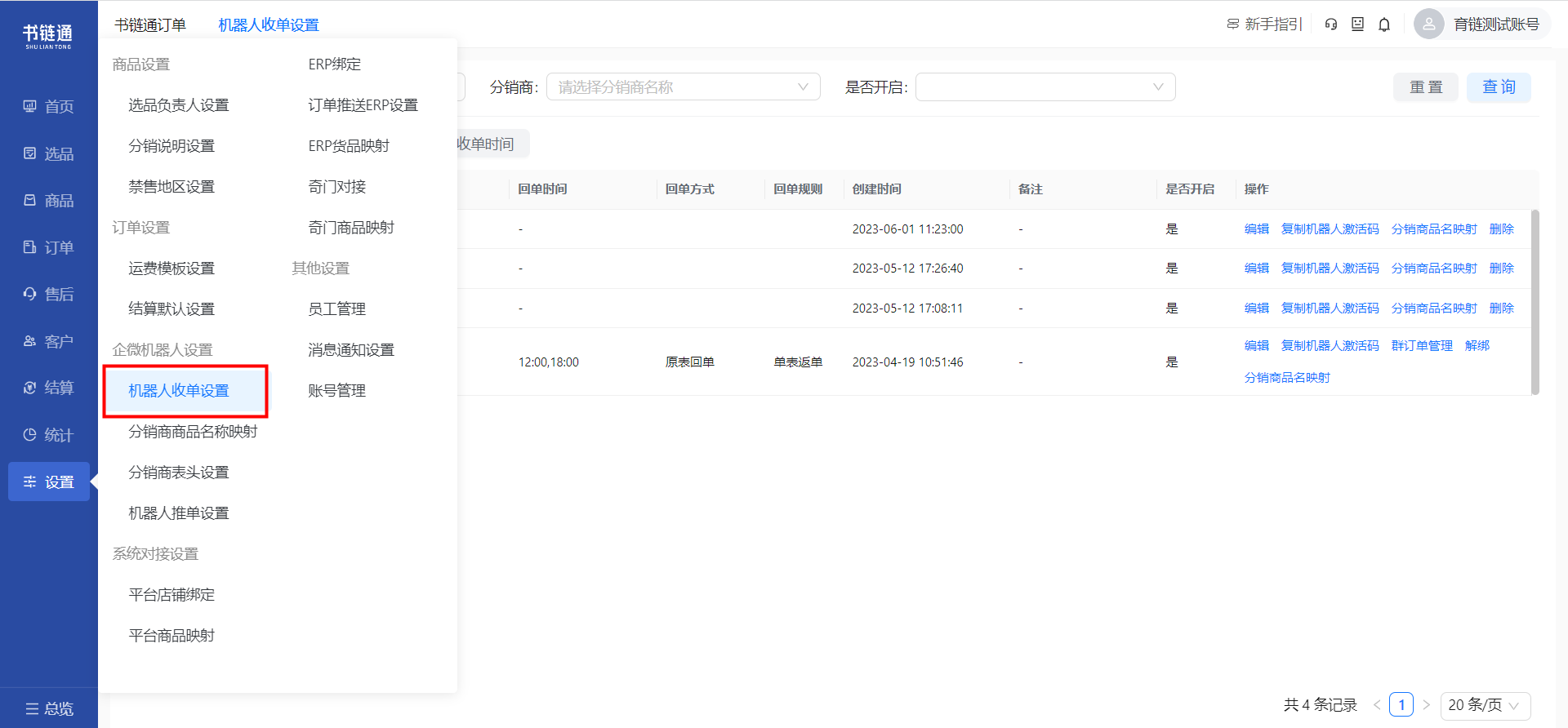Open 分销商商品名称映射 menu item

(x=194, y=432)
